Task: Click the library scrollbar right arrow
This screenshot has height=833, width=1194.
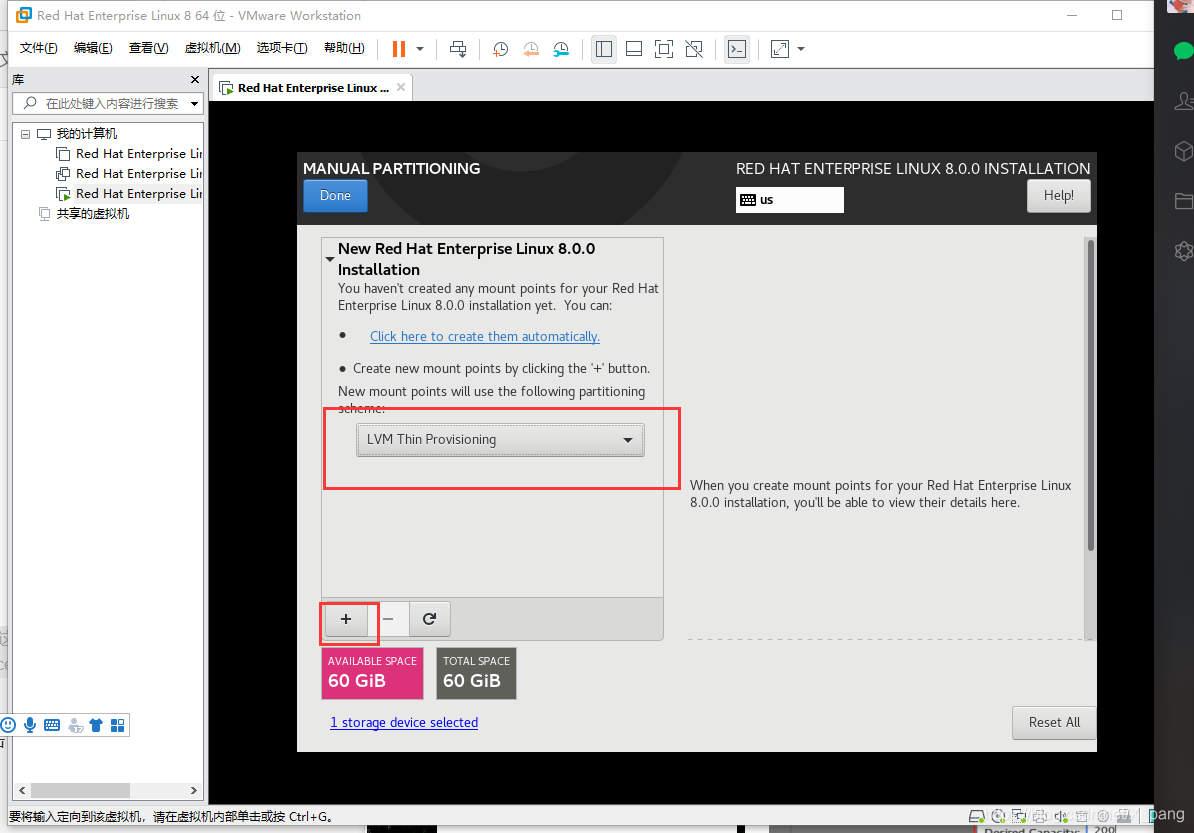Action: coord(193,790)
